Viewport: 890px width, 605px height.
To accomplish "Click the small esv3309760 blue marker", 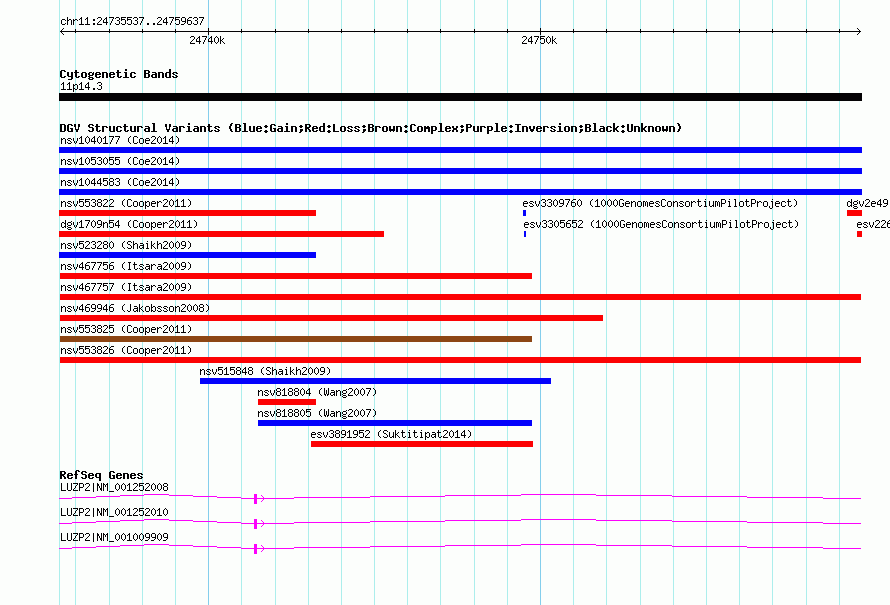I will 524,213.
